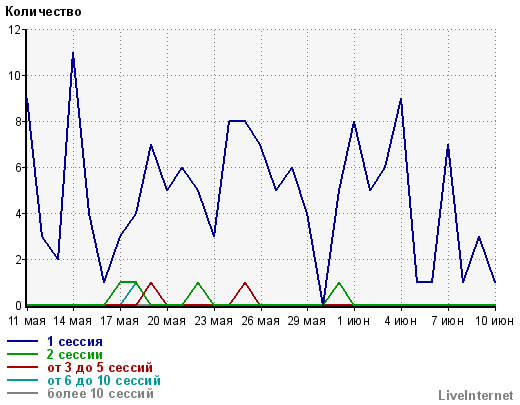Click the '12' value on the vertical axis

tap(14, 30)
